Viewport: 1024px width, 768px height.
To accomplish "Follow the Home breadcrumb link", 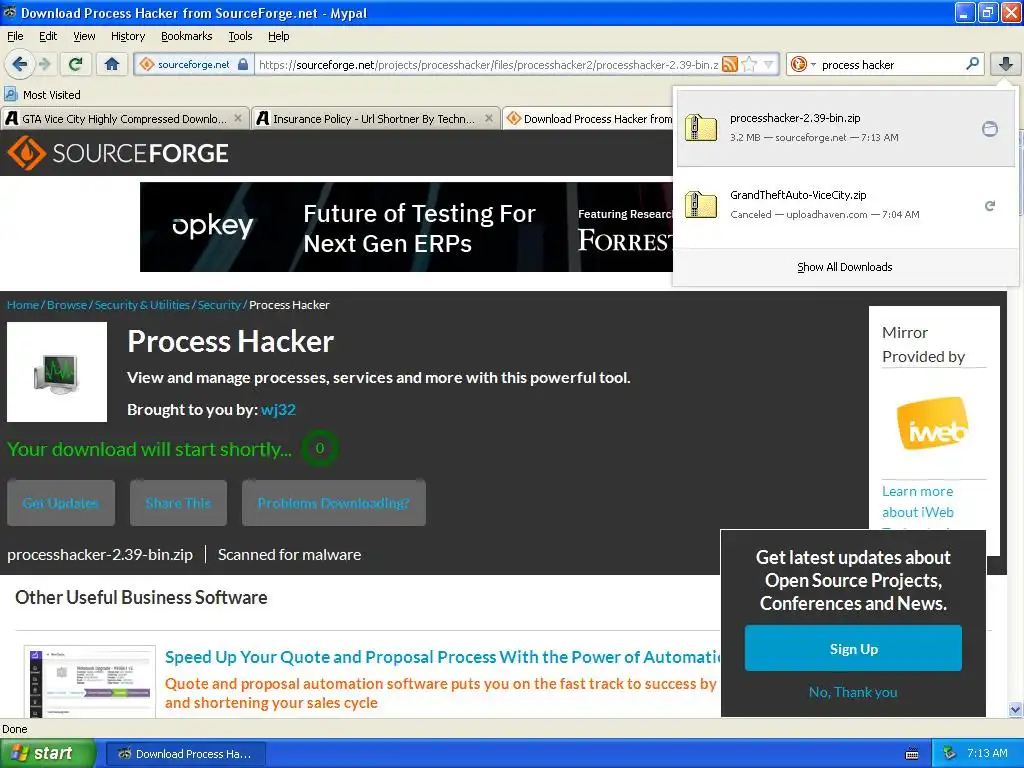I will [x=23, y=305].
